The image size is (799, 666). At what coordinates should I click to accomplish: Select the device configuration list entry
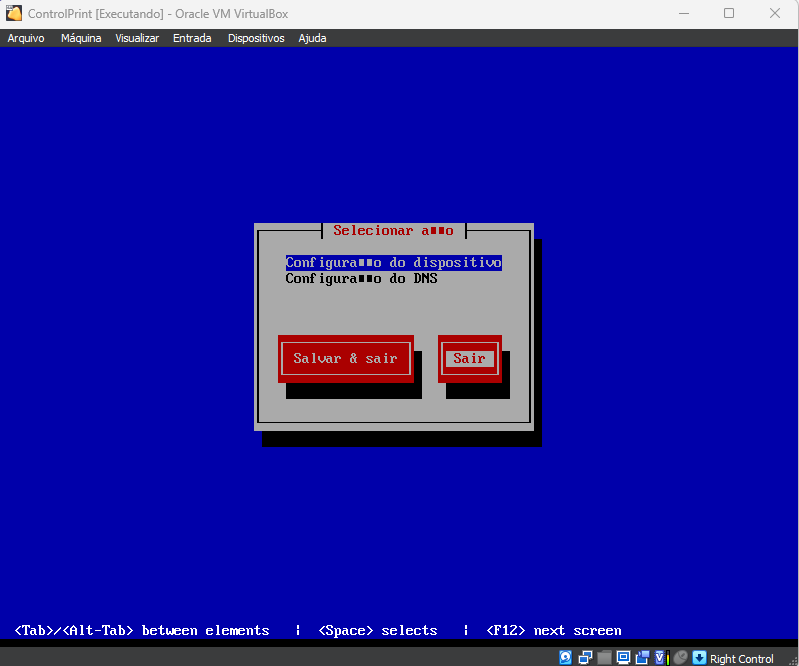pos(393,262)
